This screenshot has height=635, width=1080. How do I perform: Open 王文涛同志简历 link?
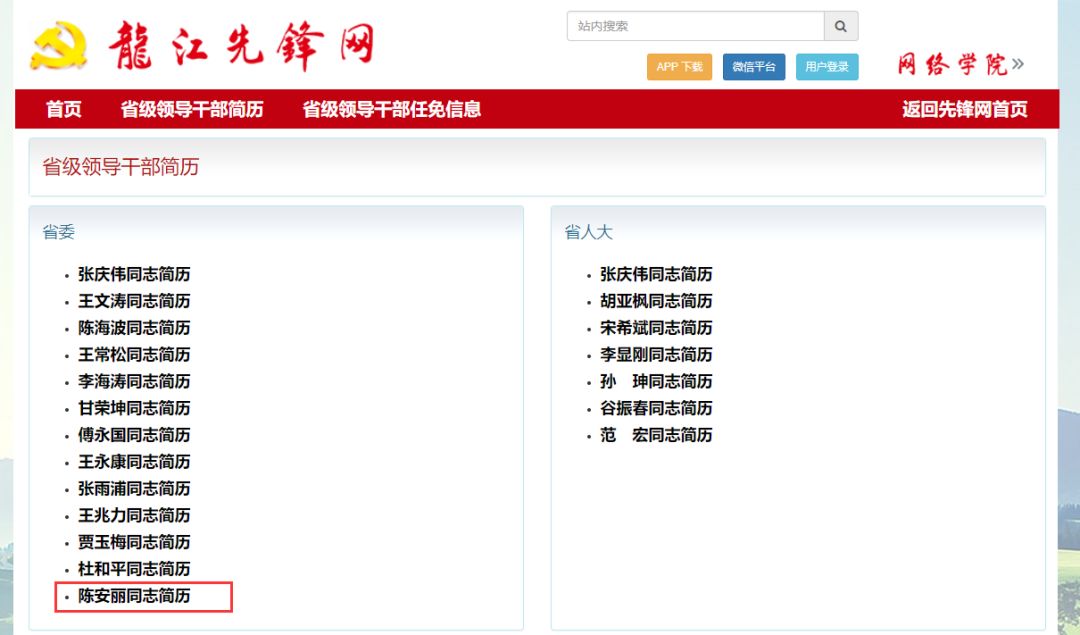click(134, 301)
